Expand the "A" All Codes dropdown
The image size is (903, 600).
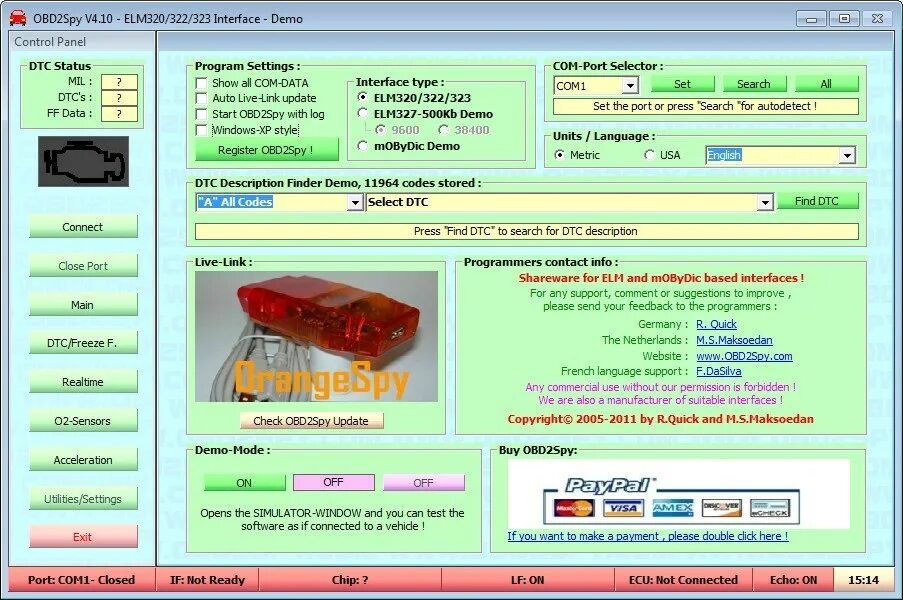pyautogui.click(x=355, y=202)
